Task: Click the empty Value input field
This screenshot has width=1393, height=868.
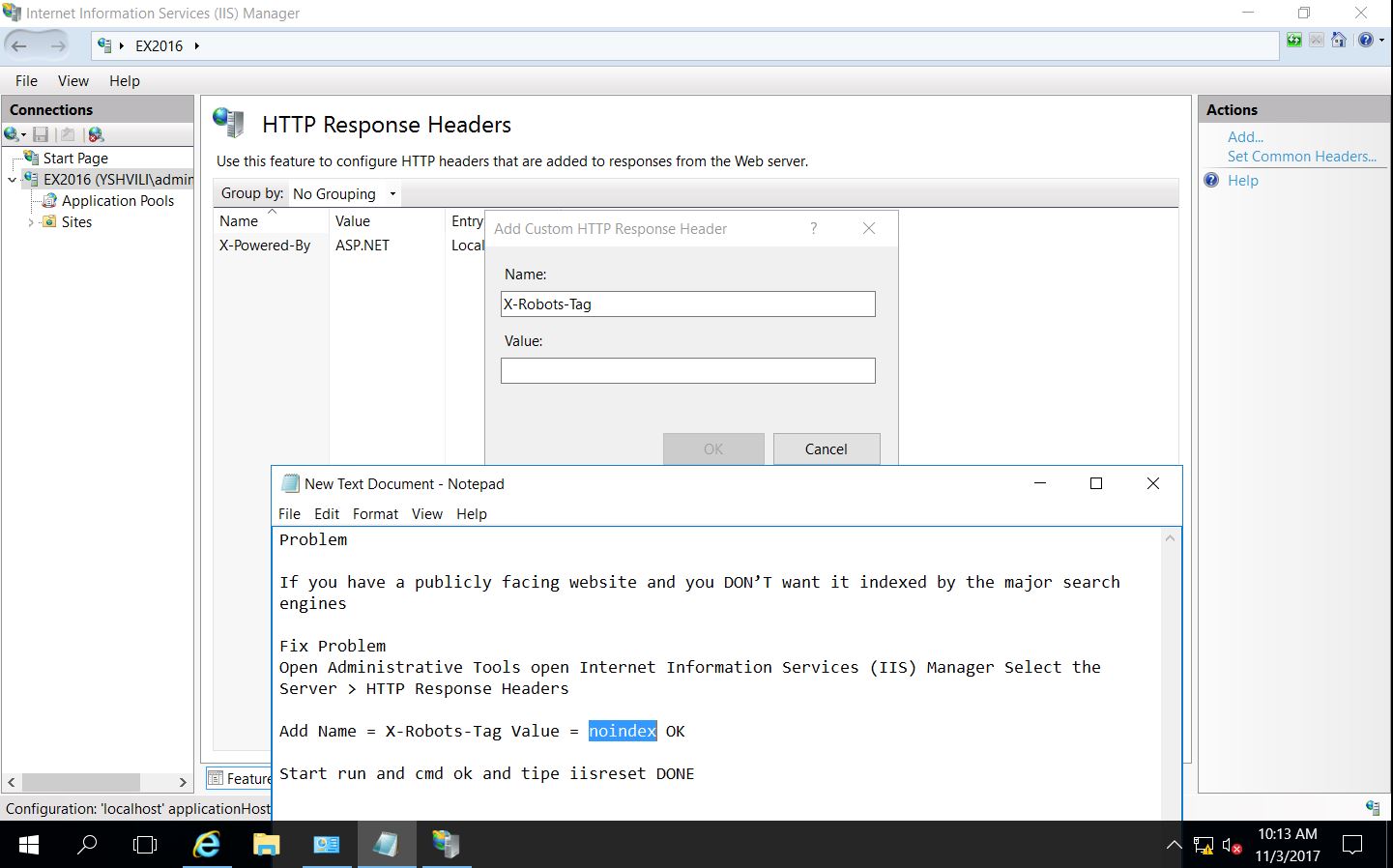Action: 688,370
